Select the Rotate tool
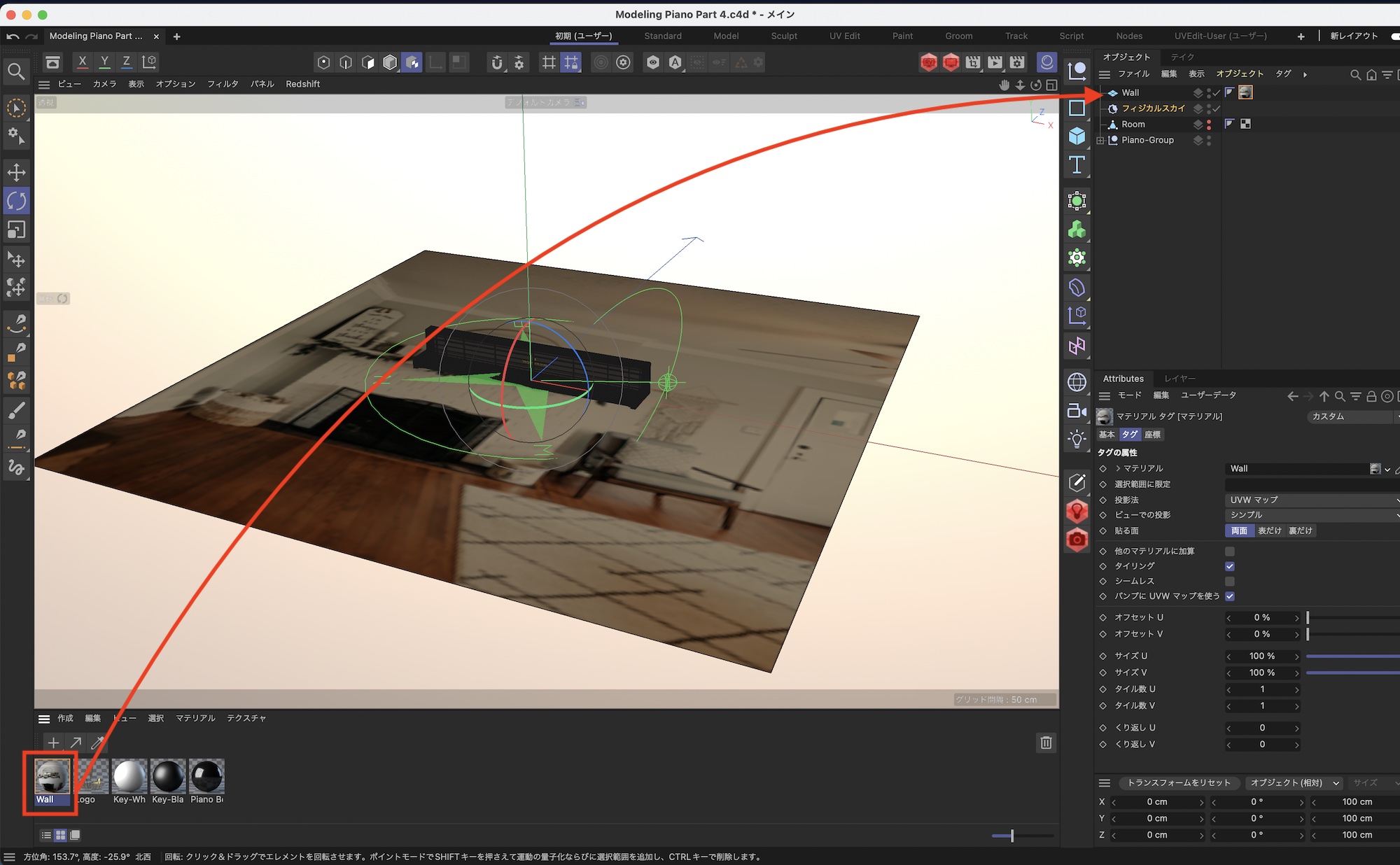1400x865 pixels. coord(16,201)
